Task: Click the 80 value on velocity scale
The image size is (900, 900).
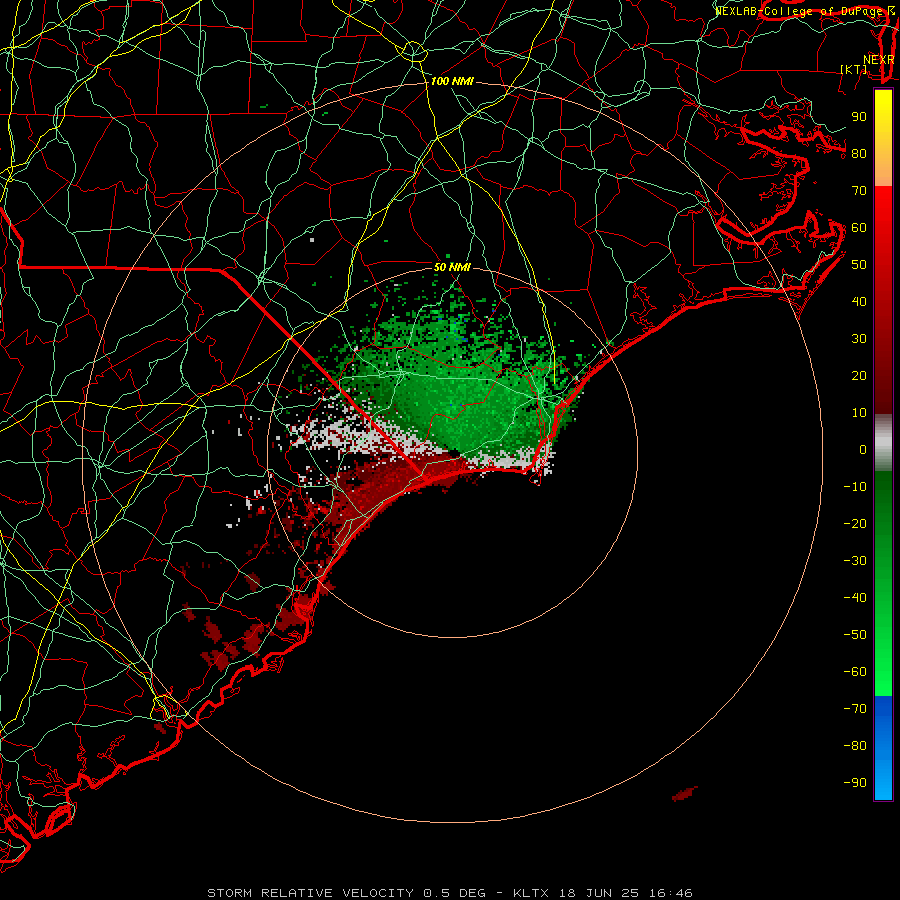Action: [859, 154]
